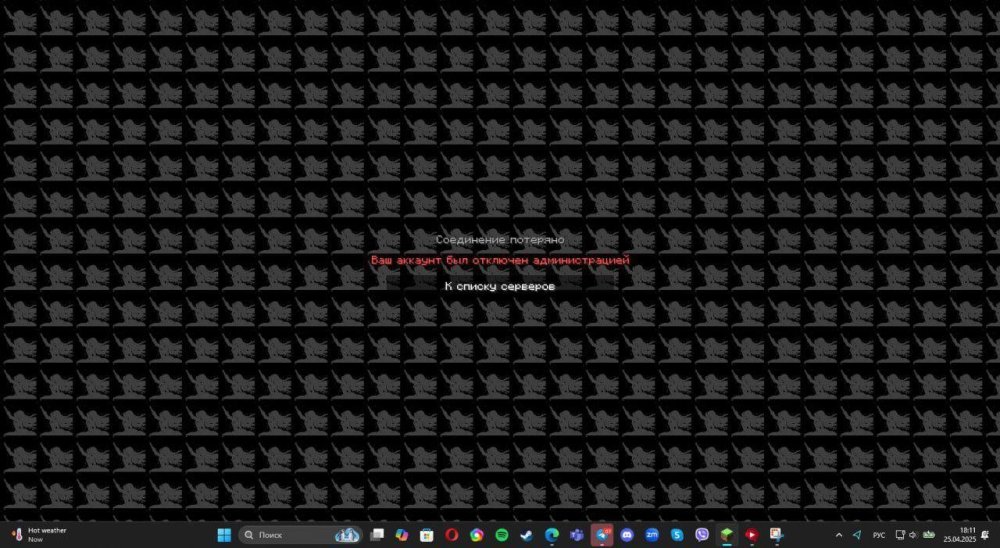Click the green battery tray icon
1000x548 pixels.
point(929,535)
